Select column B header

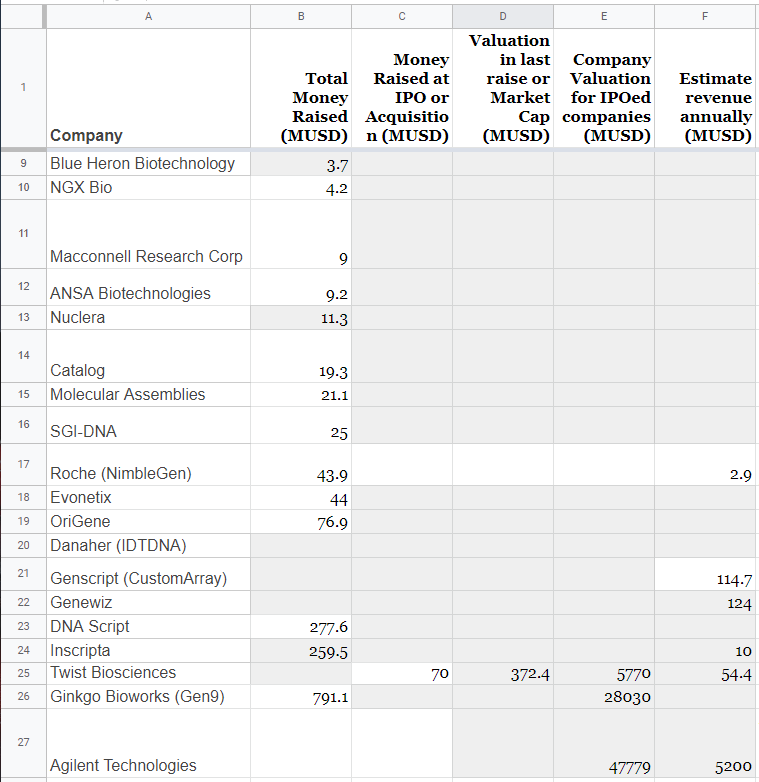pos(301,16)
